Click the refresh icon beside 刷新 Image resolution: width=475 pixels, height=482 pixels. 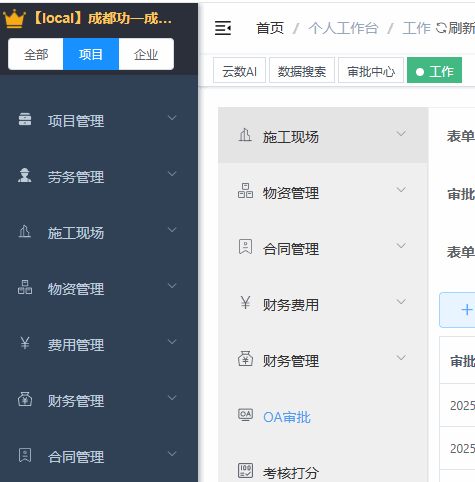pyautogui.click(x=441, y=28)
